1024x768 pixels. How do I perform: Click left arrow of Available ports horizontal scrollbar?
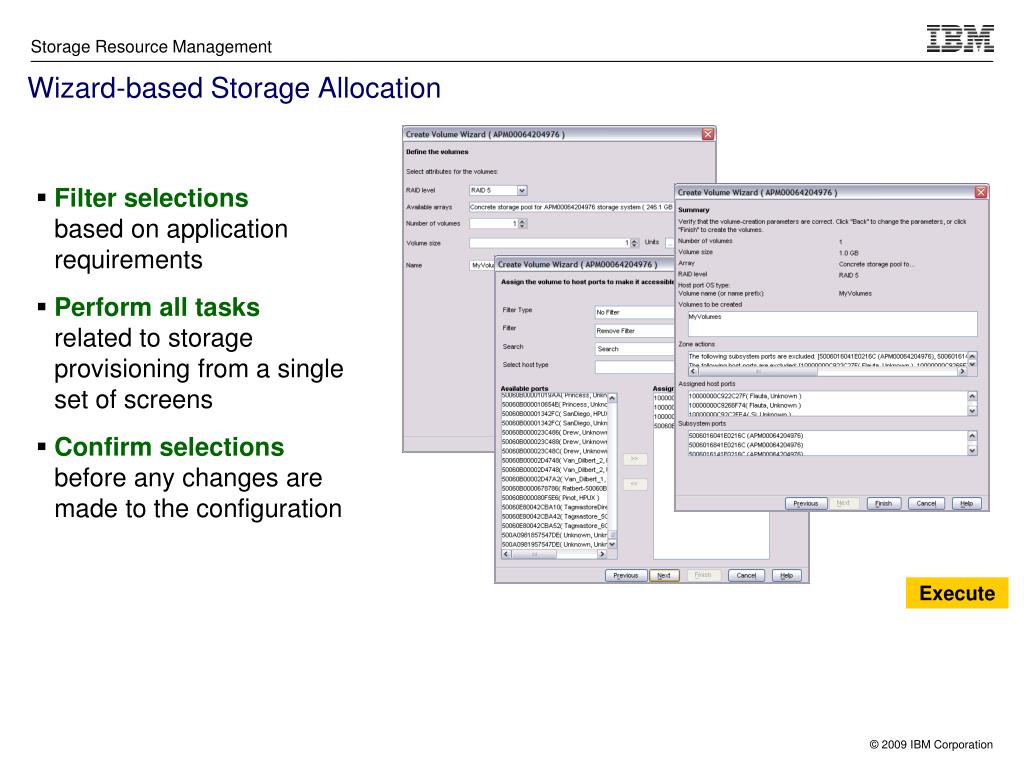(x=506, y=554)
